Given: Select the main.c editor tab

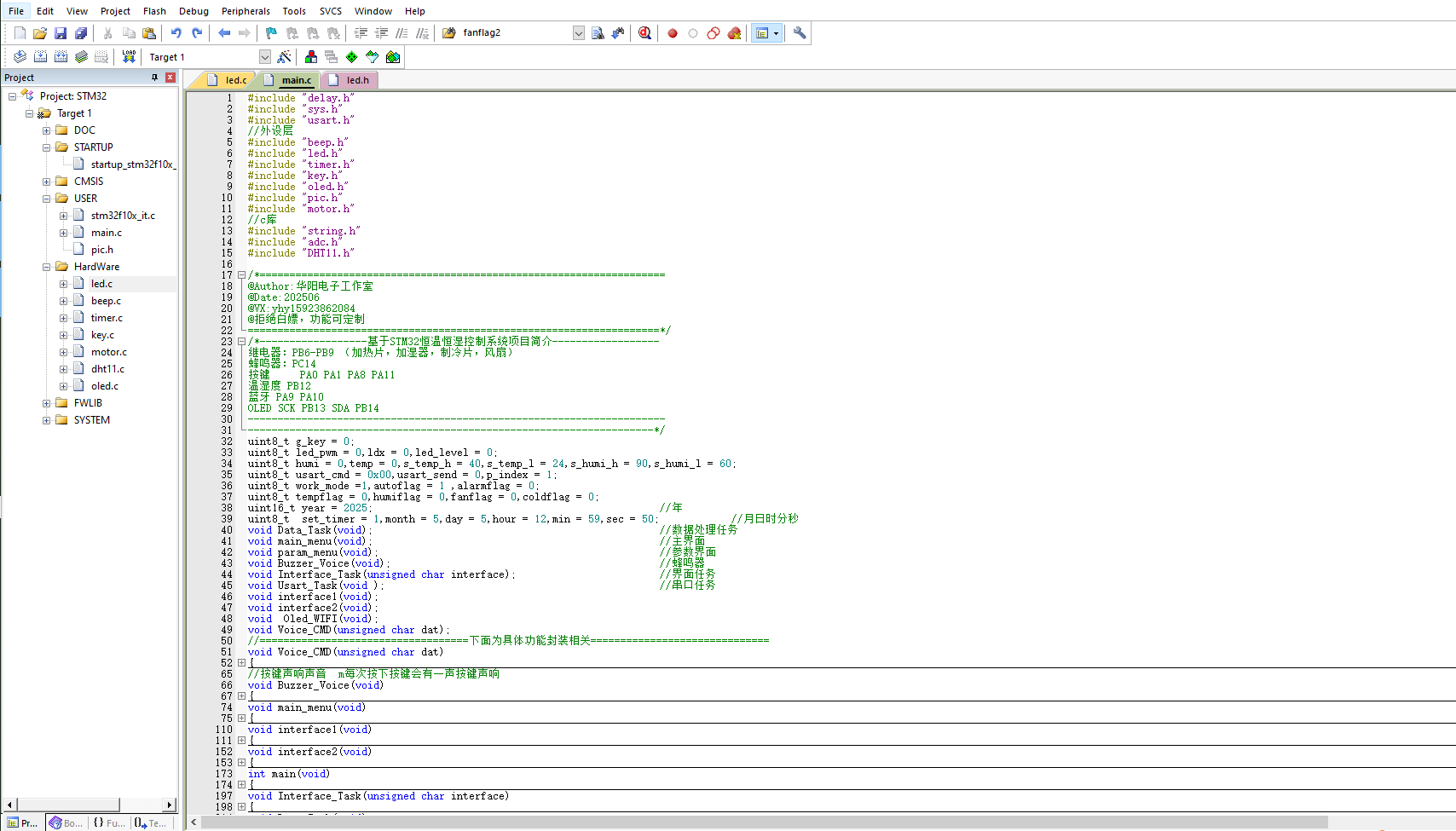Looking at the screenshot, I should [289, 80].
